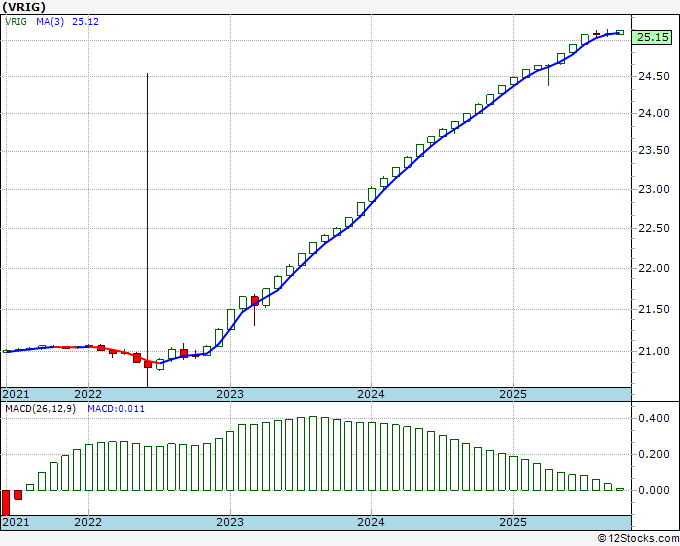Click the first red MACD histogram bar
This screenshot has height=546, width=680.
click(6, 502)
